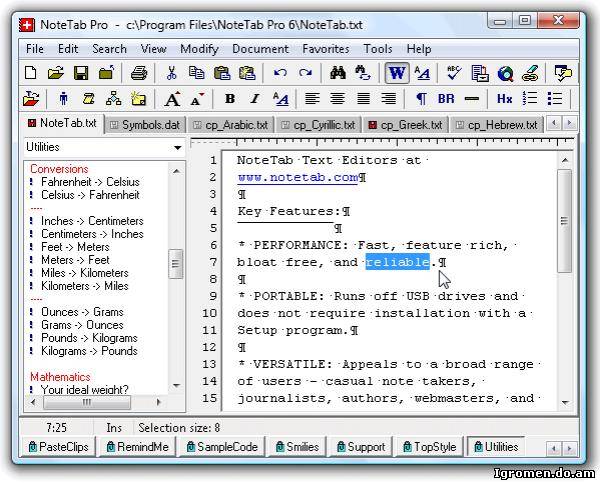The height and width of the screenshot is (483, 600).
Task: Toggle Ins insert mode in status bar
Action: 114,428
